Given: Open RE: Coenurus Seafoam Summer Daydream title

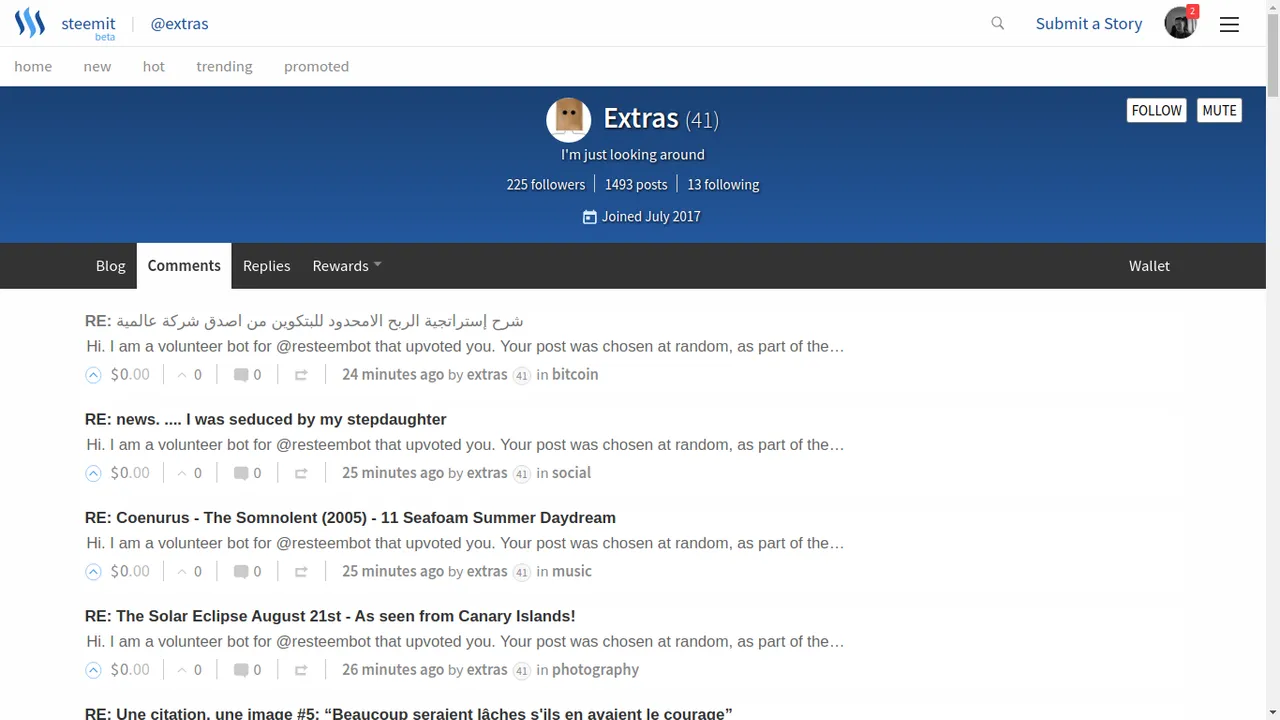Looking at the screenshot, I should [350, 518].
